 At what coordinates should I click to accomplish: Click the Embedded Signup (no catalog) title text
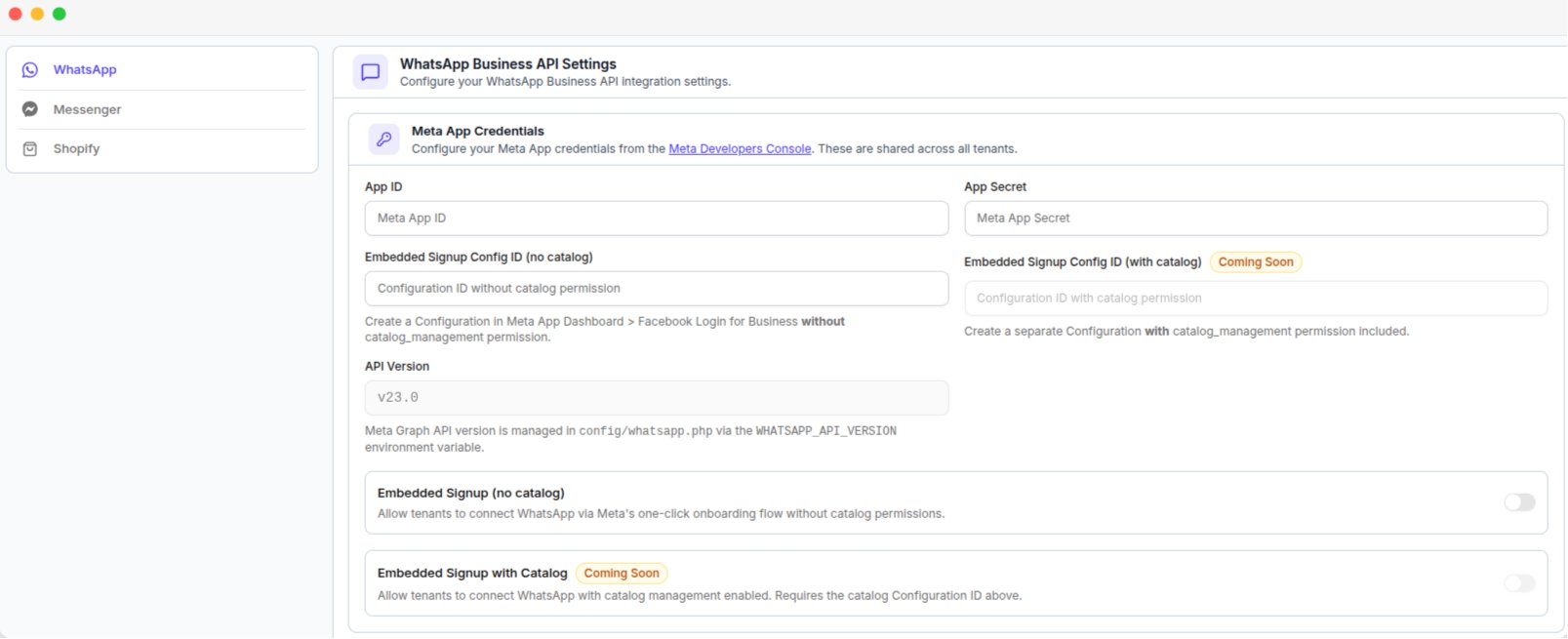[x=471, y=494]
